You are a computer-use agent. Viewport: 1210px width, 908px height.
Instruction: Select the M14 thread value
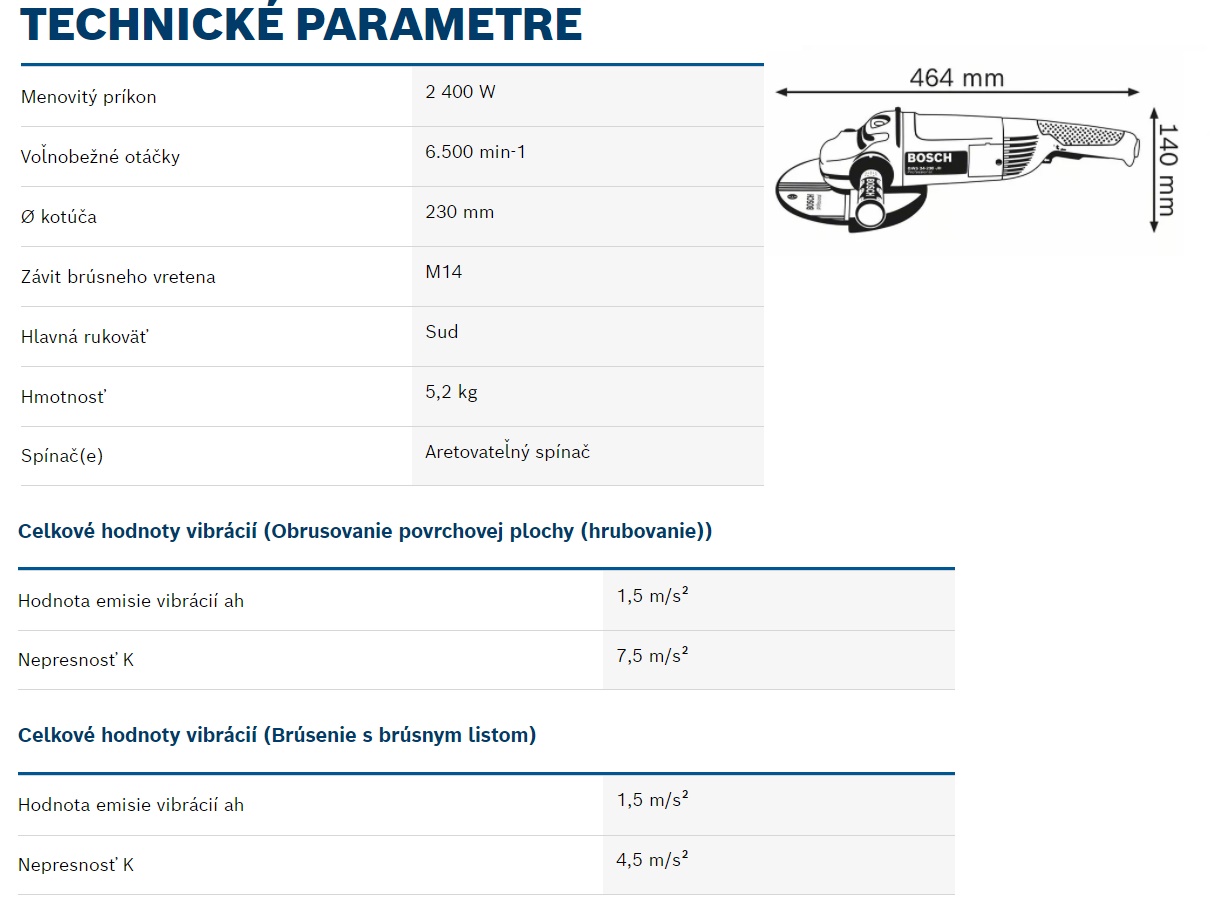tap(443, 272)
